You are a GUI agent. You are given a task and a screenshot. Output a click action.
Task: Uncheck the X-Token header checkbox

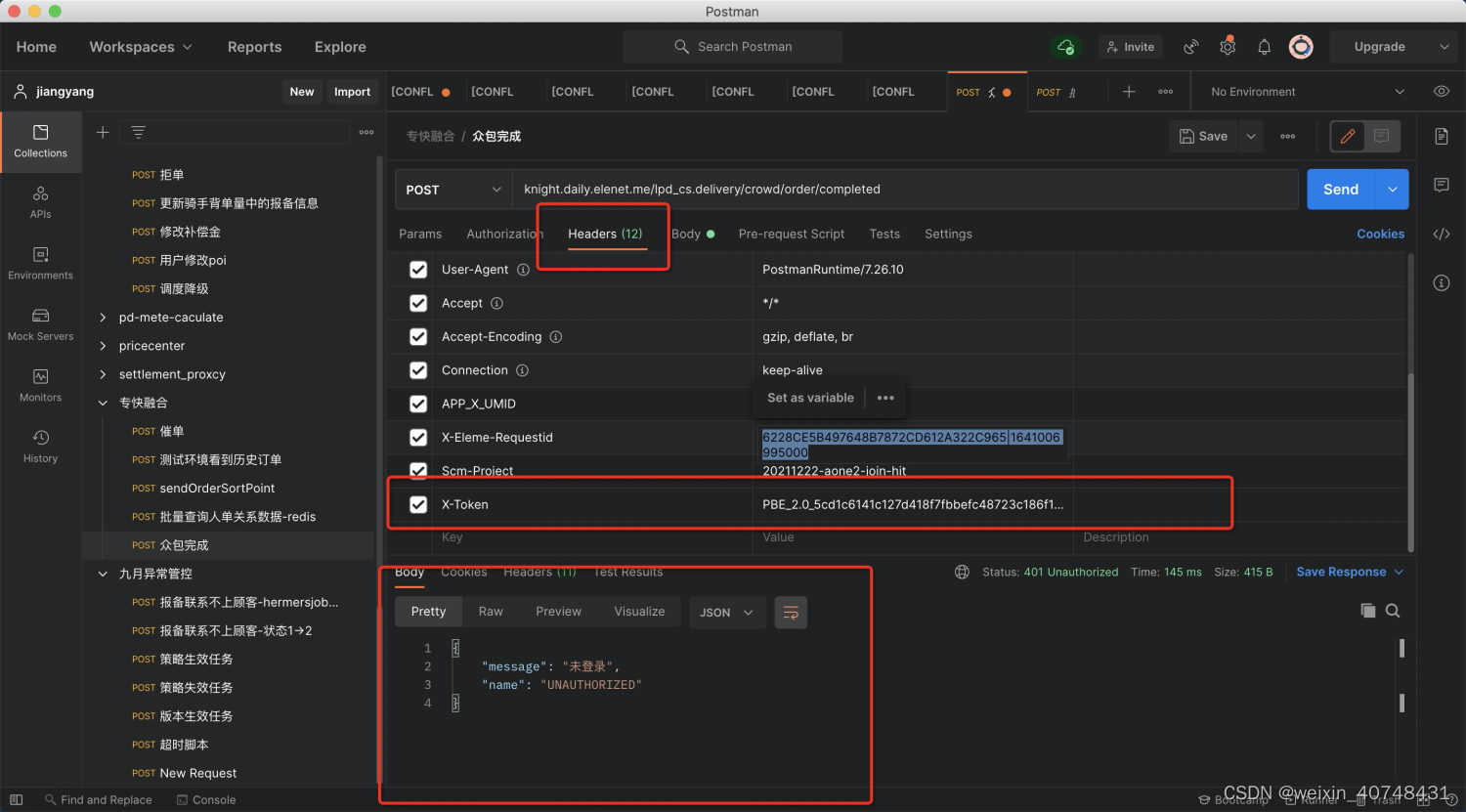pyautogui.click(x=418, y=504)
